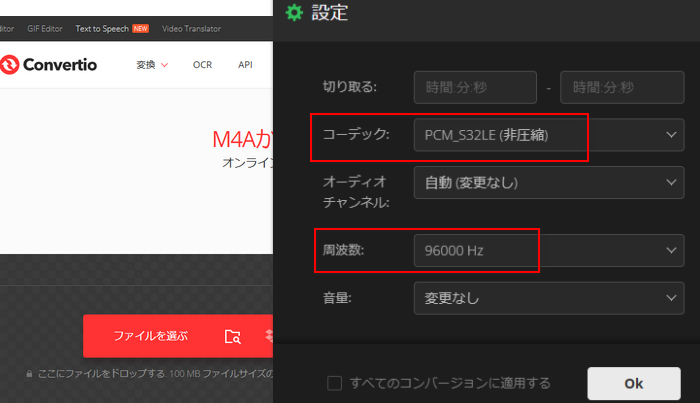Click the コーデック: label
Screen dimensions: 700x403
point(356,134)
